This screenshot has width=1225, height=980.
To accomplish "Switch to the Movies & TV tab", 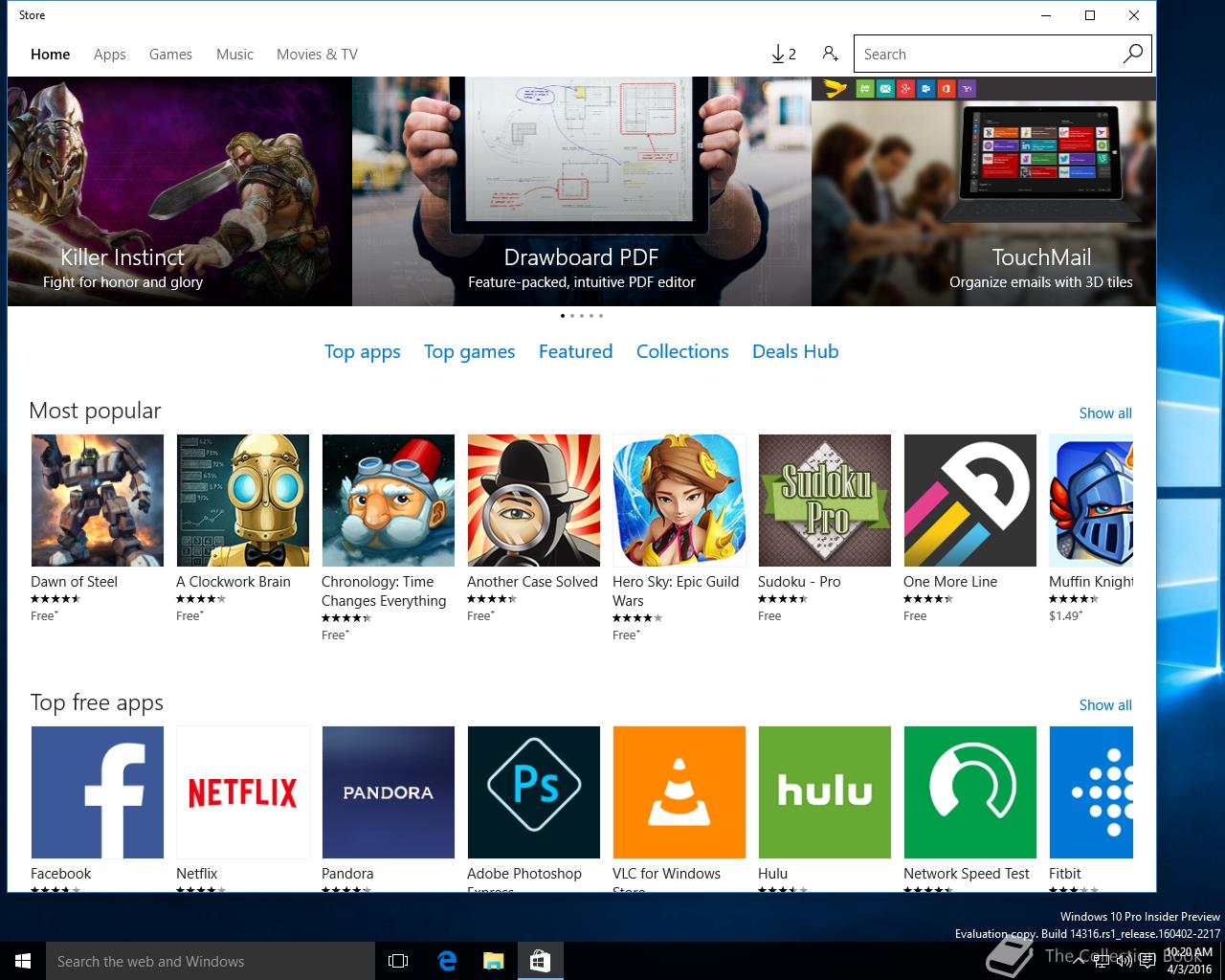I will click(x=317, y=55).
